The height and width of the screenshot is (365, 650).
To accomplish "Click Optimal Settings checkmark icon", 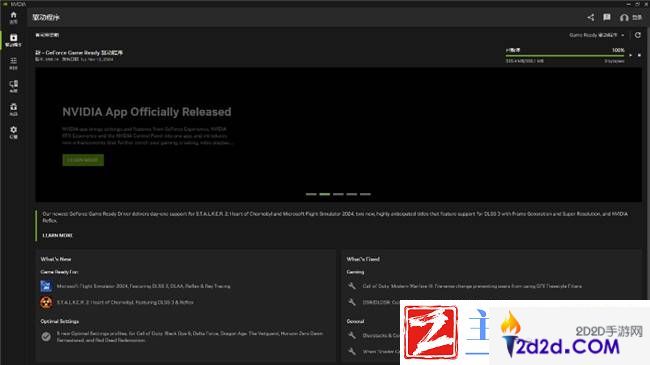I will click(46, 337).
